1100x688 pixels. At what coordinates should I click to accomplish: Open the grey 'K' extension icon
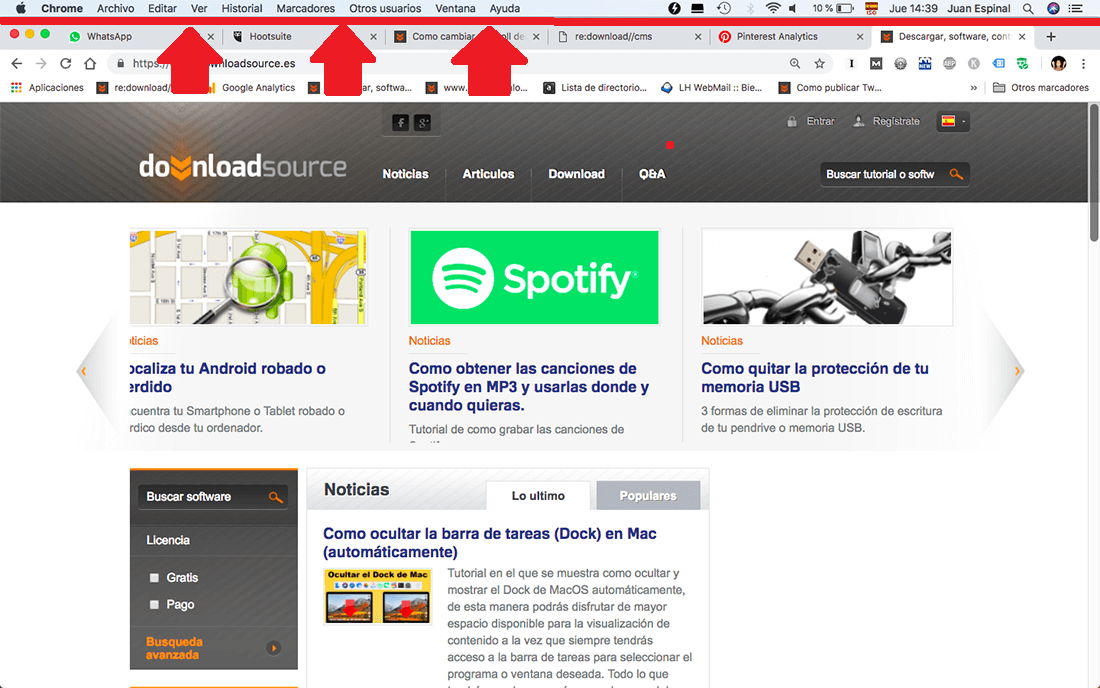[x=974, y=63]
